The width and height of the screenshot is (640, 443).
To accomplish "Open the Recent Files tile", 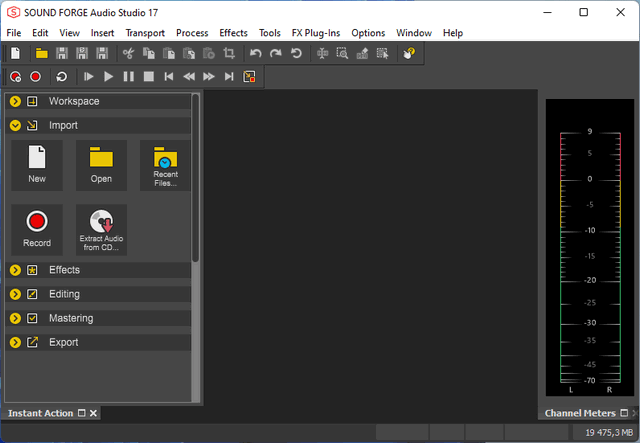I will pos(165,165).
